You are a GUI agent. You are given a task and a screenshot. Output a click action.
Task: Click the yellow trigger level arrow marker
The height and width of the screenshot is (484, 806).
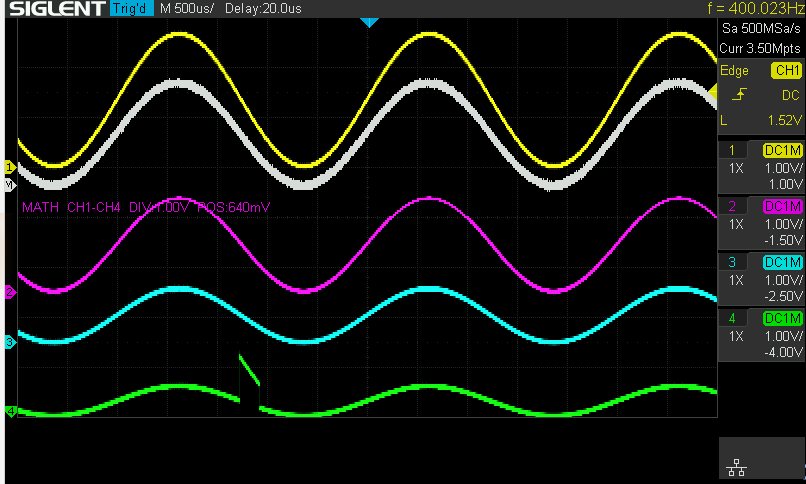pos(712,91)
